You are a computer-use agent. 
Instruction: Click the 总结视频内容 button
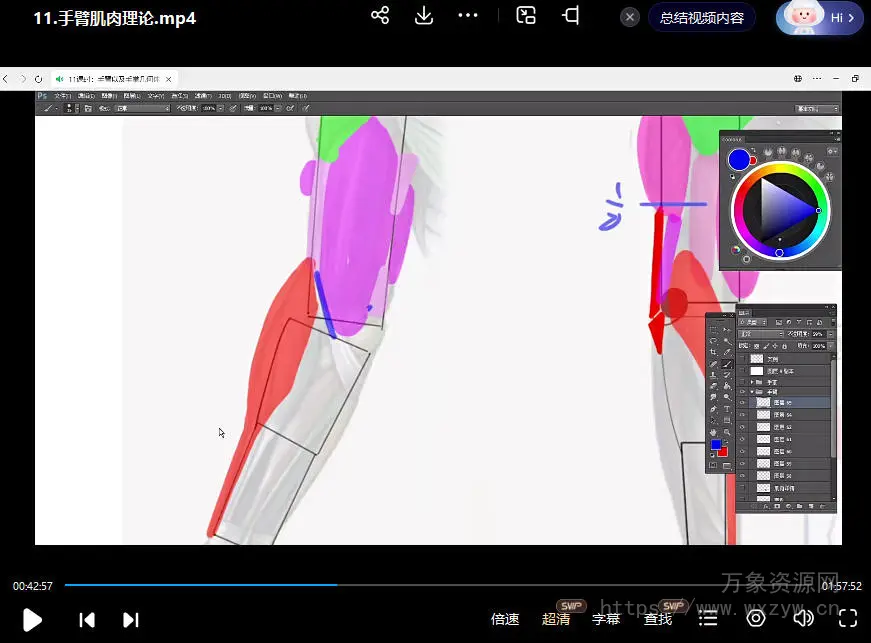[702, 18]
